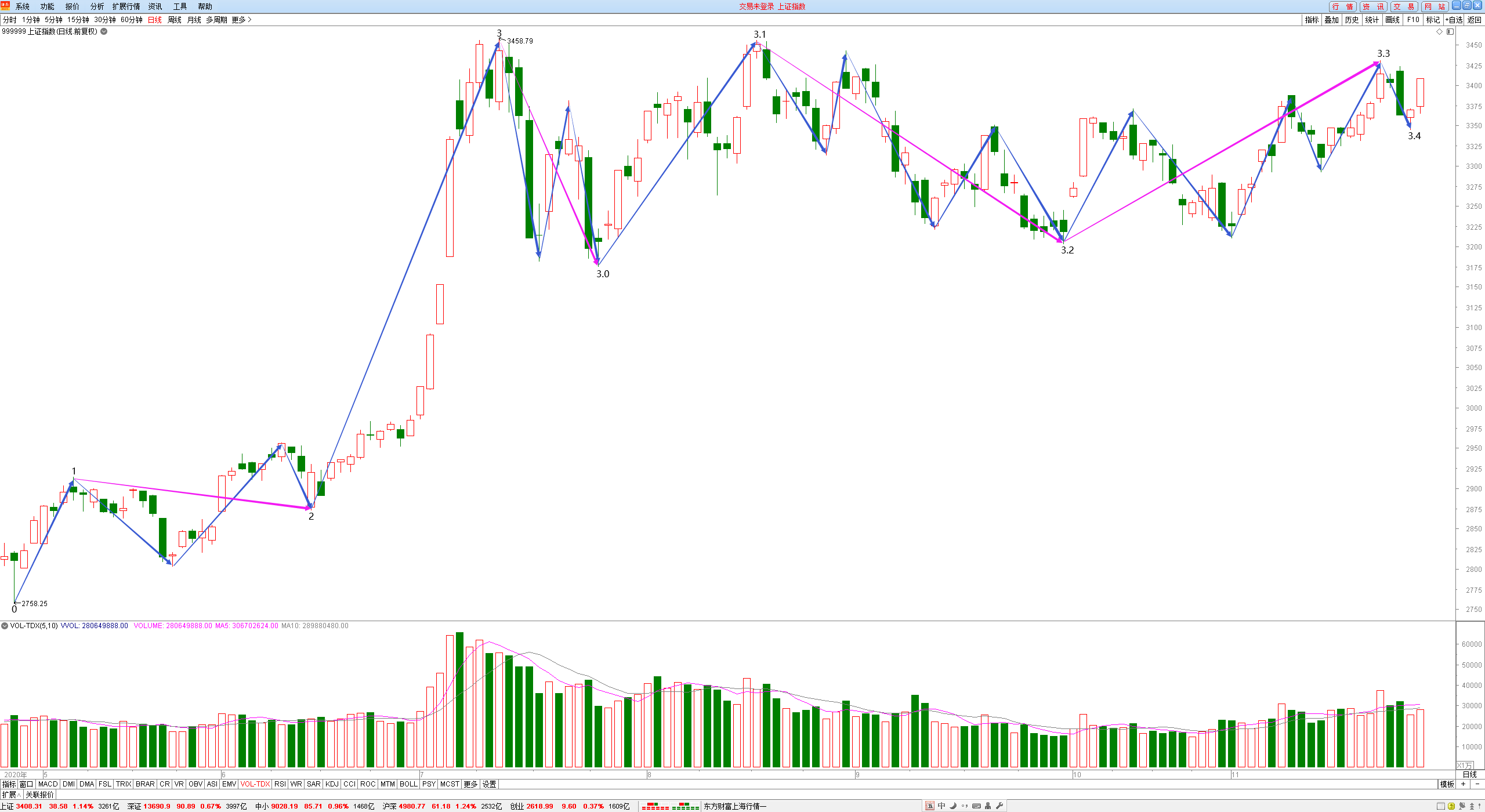Switch to 月线 monthly period
The height and width of the screenshot is (812, 1485).
click(194, 20)
